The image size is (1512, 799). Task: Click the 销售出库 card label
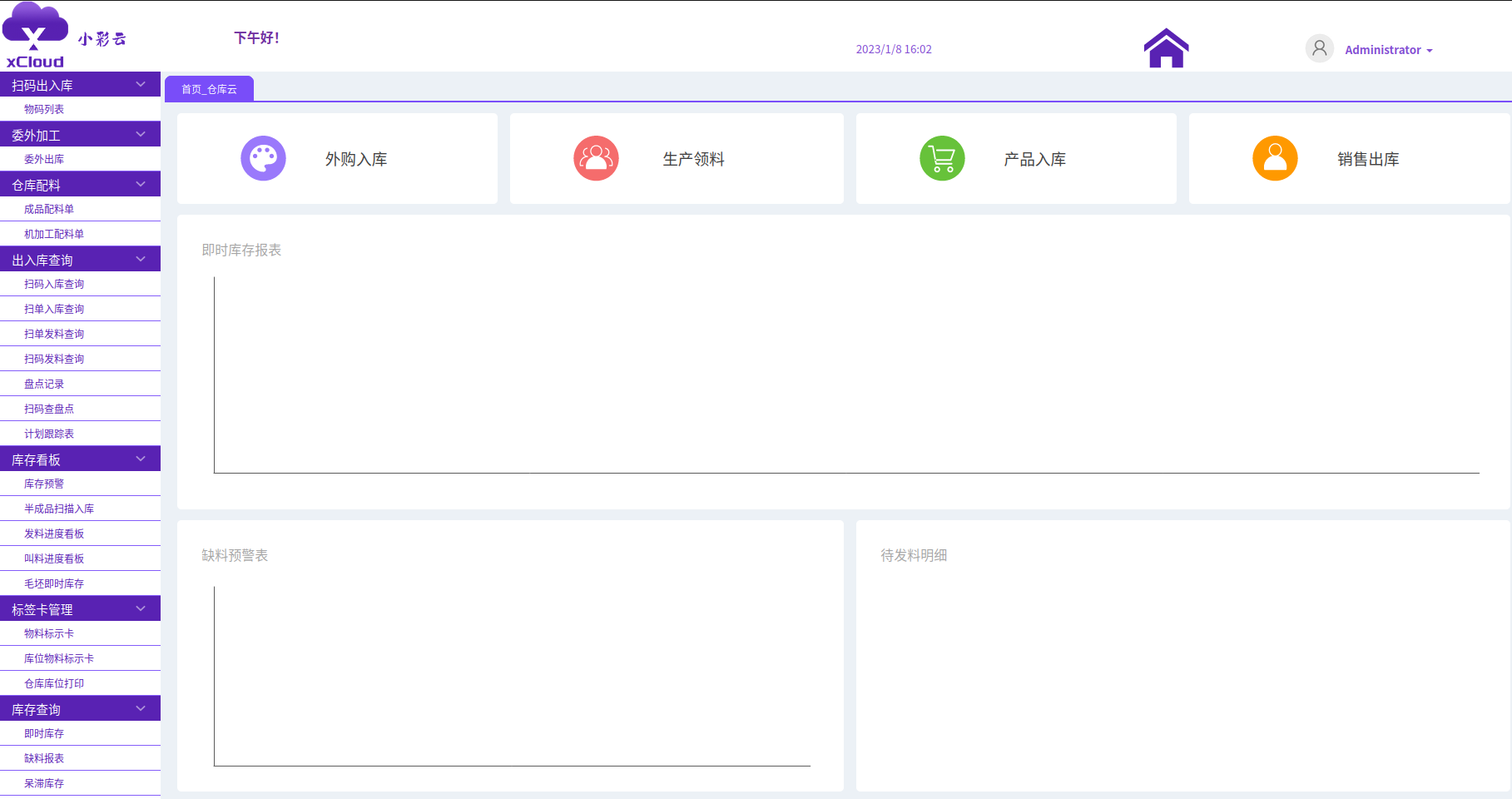1368,159
